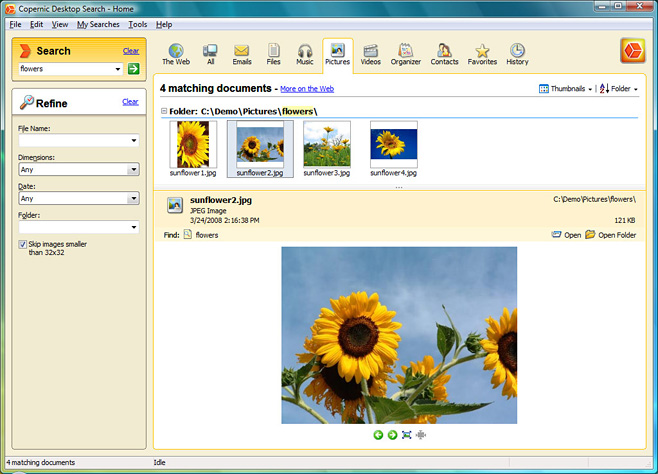Open the Videos category
Image resolution: width=658 pixels, height=474 pixels.
371,55
